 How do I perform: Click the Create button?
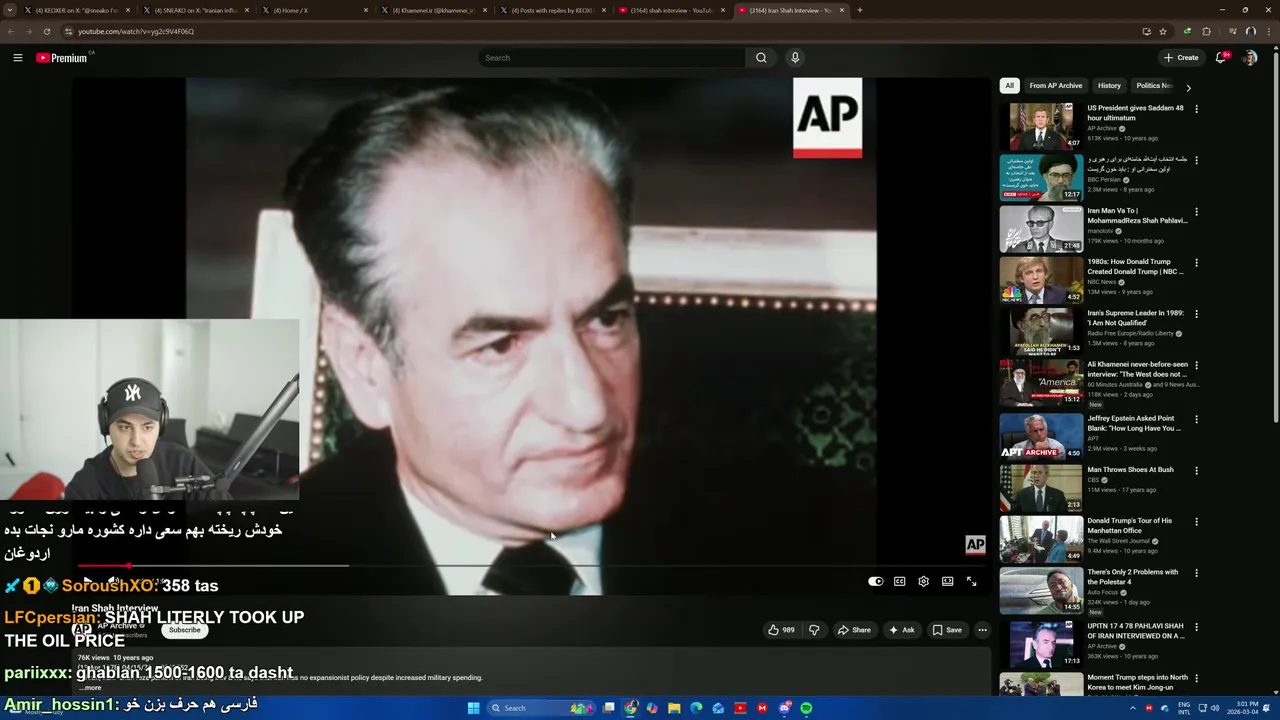pyautogui.click(x=1181, y=58)
